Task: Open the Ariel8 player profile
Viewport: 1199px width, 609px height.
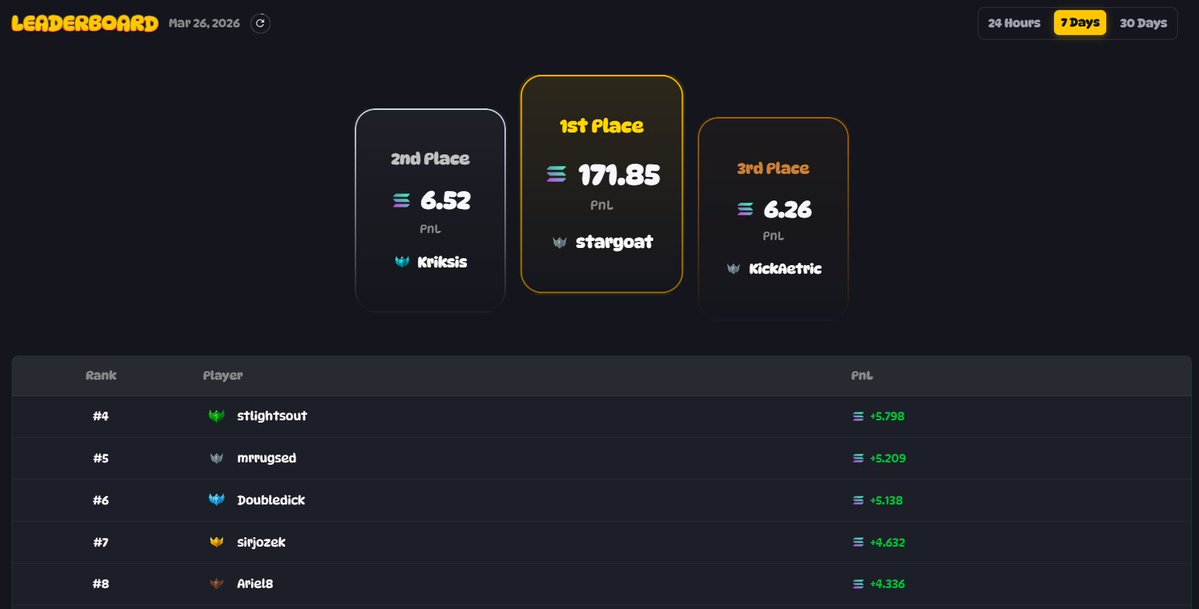Action: tap(255, 584)
